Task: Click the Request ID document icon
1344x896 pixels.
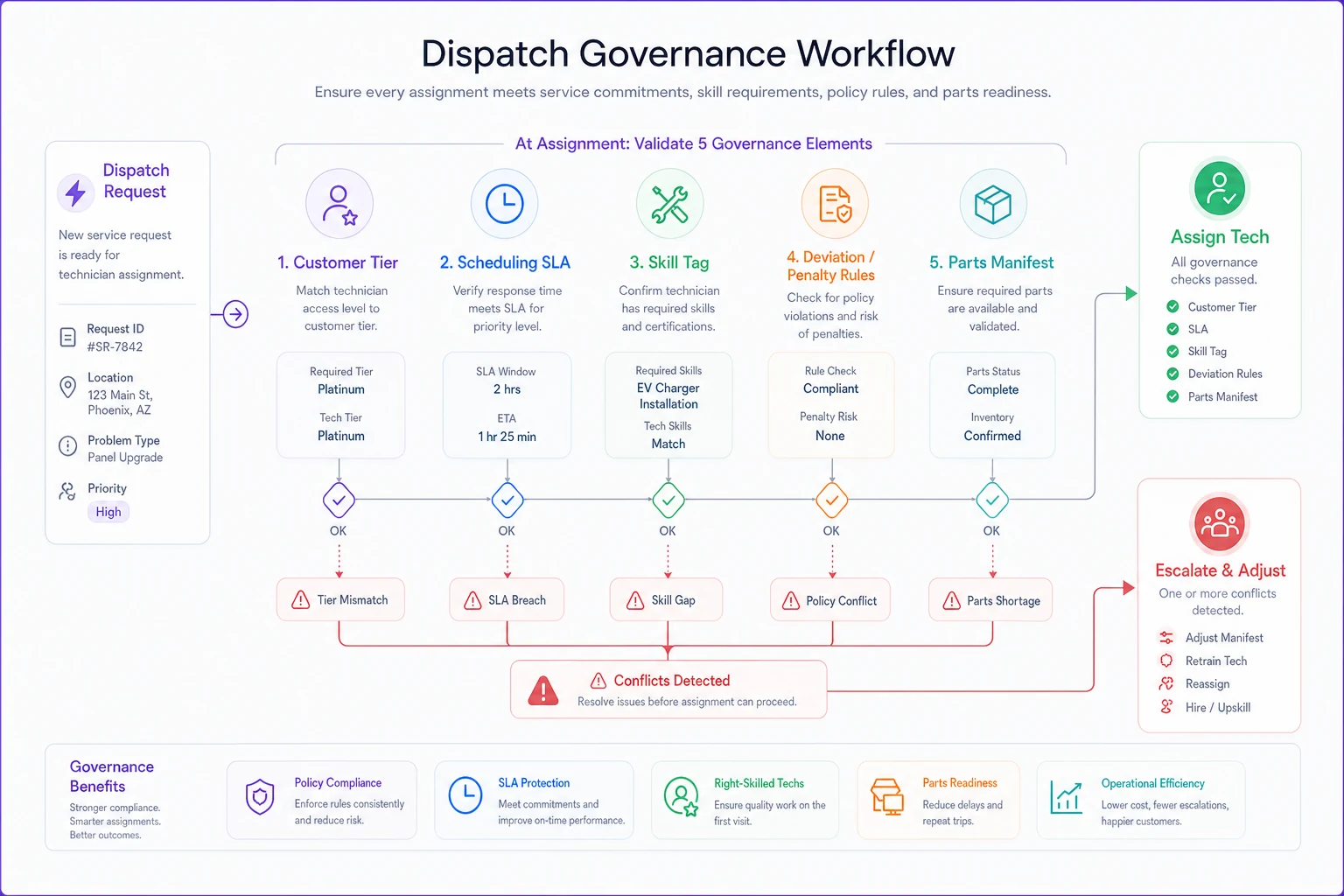Action: 67,338
